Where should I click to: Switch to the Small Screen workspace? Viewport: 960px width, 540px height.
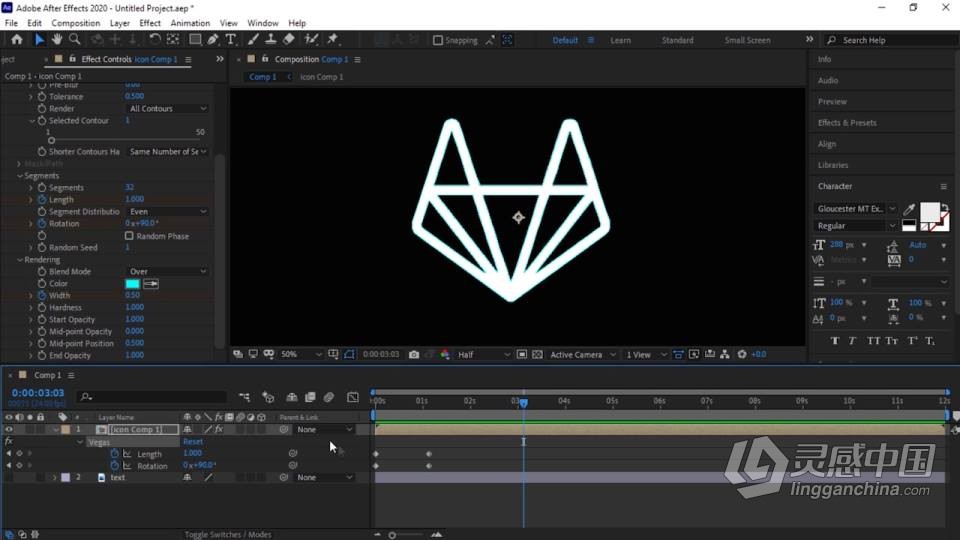pyautogui.click(x=747, y=40)
